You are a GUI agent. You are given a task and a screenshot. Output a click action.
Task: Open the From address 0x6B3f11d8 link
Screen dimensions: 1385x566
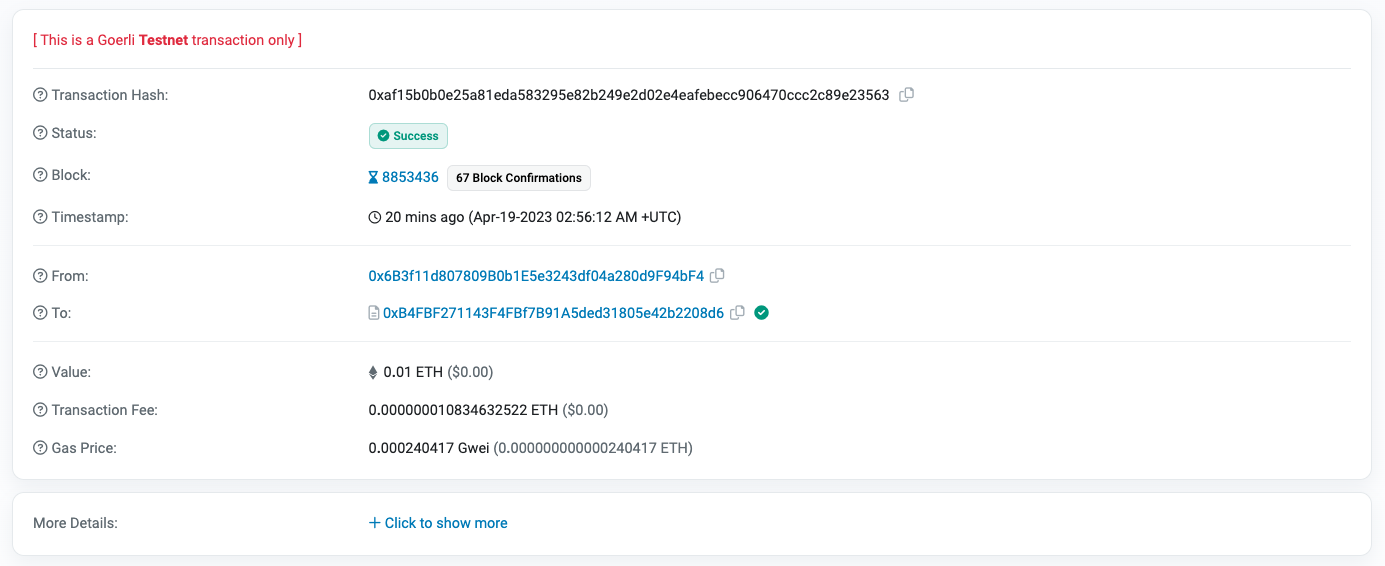(536, 276)
